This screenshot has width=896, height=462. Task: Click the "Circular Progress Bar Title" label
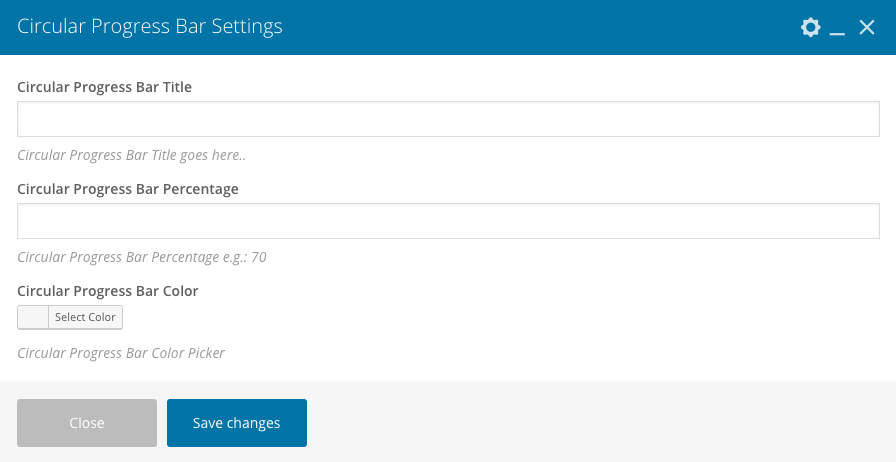[x=105, y=87]
